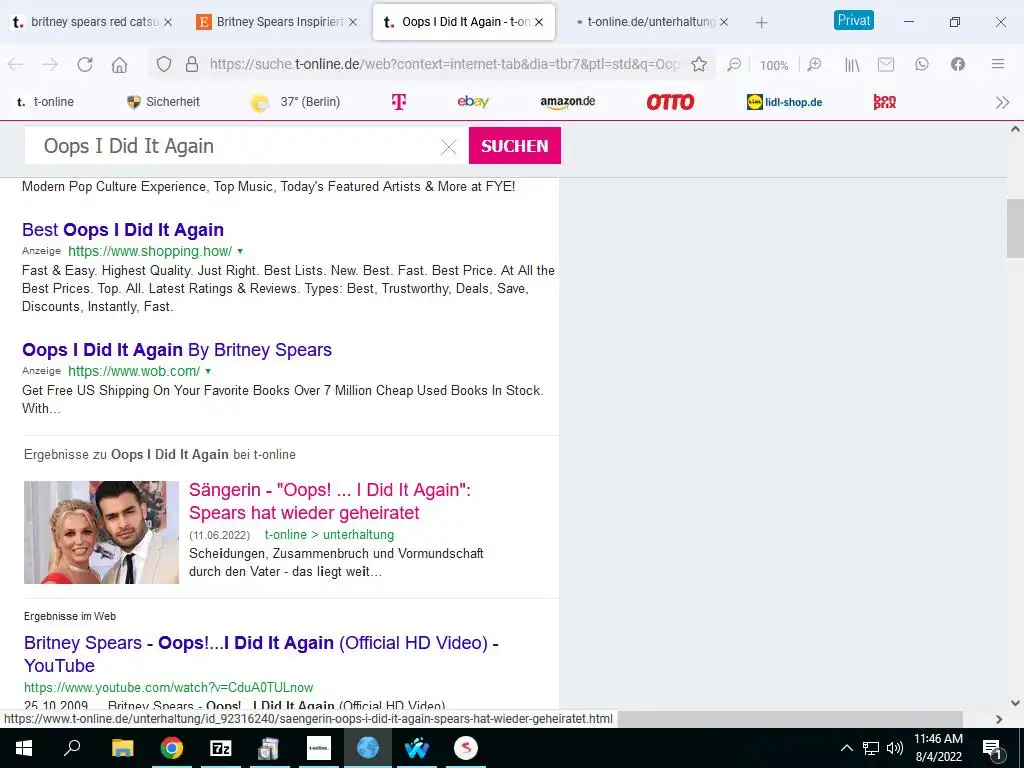
Task: Open Spears hat wieder geheiratet article
Action: click(x=330, y=502)
